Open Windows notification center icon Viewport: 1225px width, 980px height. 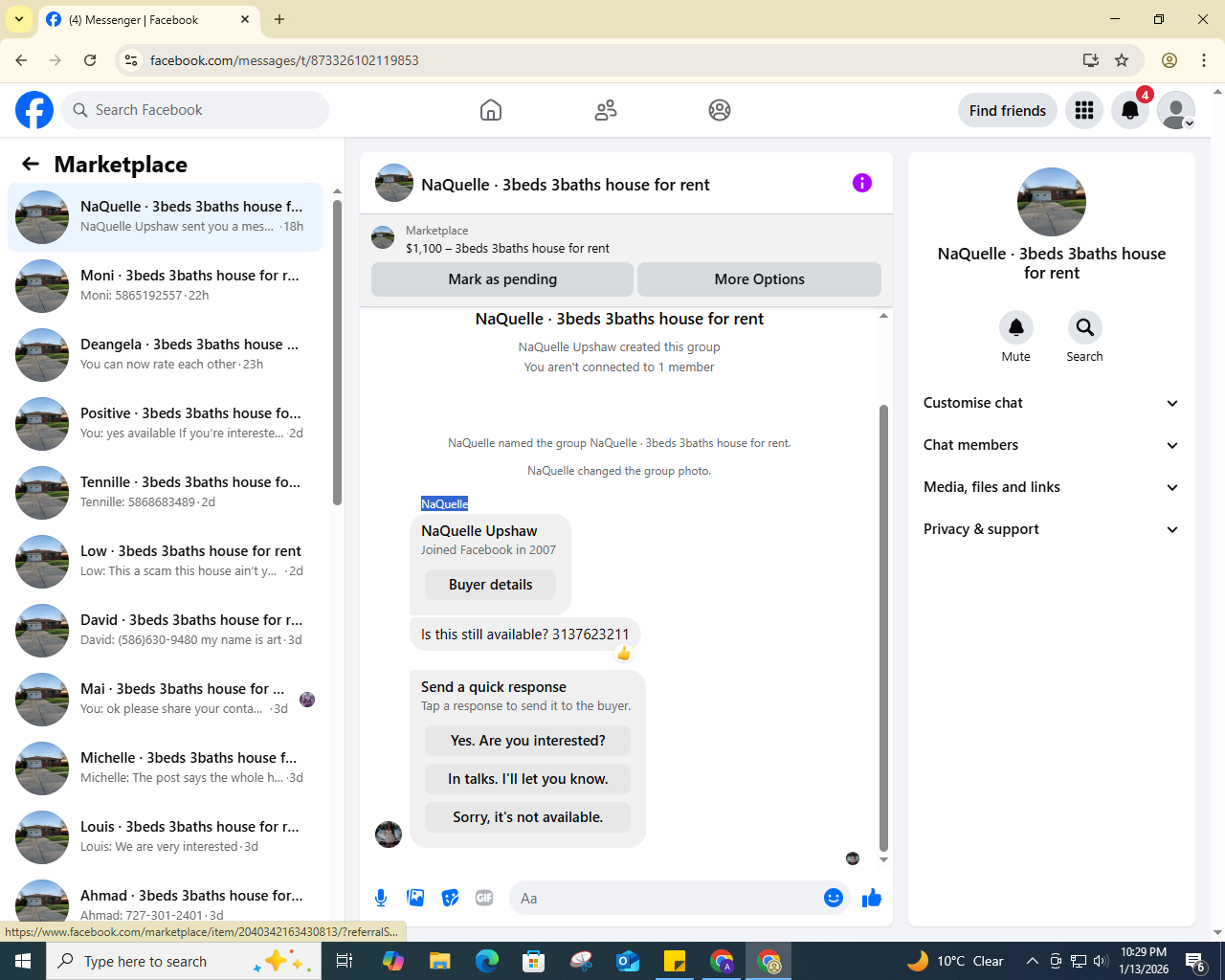click(1195, 961)
